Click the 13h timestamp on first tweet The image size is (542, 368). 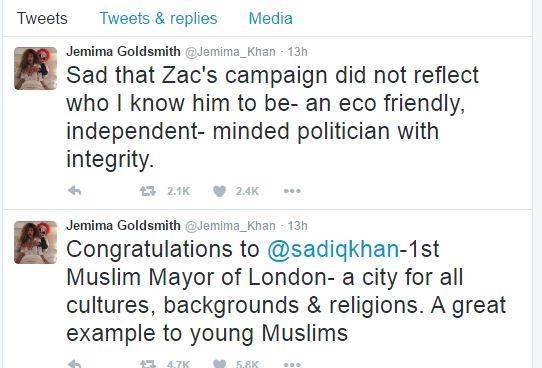[297, 51]
